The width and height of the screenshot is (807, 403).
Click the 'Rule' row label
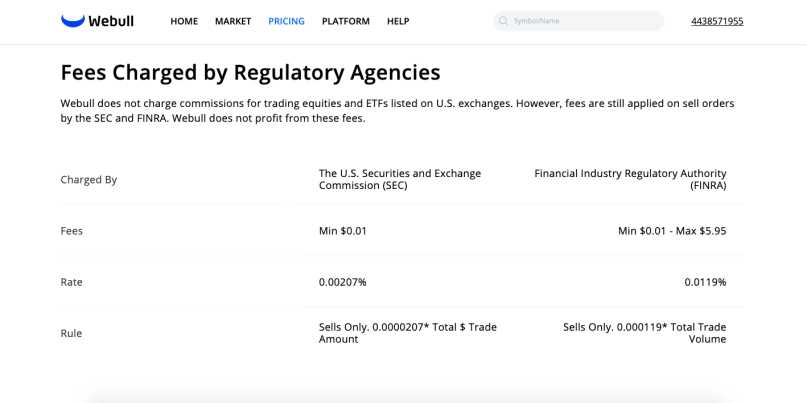72,333
